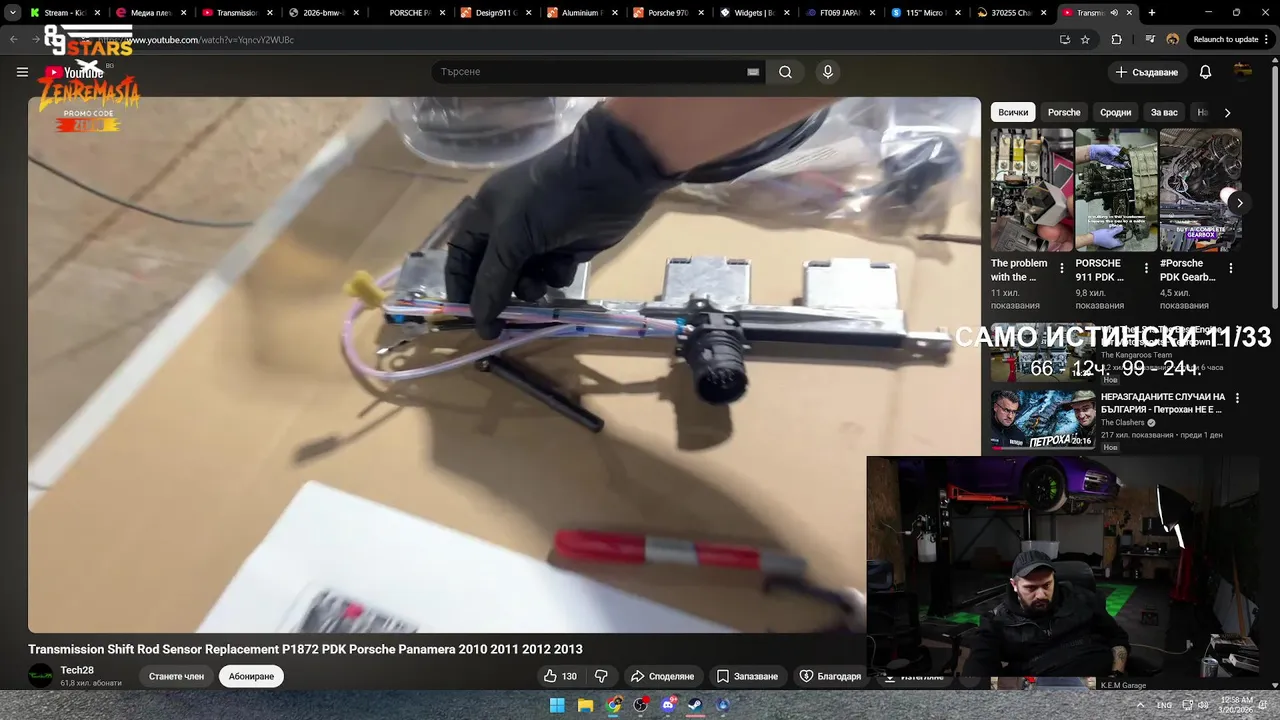Open the Tech28 channel name link
The height and width of the screenshot is (720, 1280).
[x=77, y=670]
